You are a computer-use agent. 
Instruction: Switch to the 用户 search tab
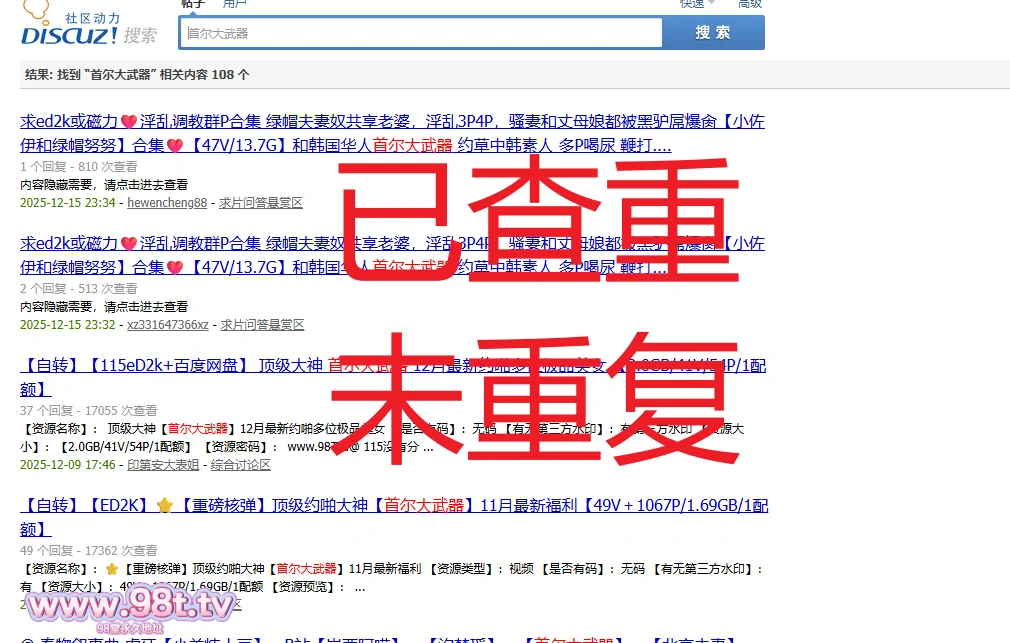[x=235, y=4]
